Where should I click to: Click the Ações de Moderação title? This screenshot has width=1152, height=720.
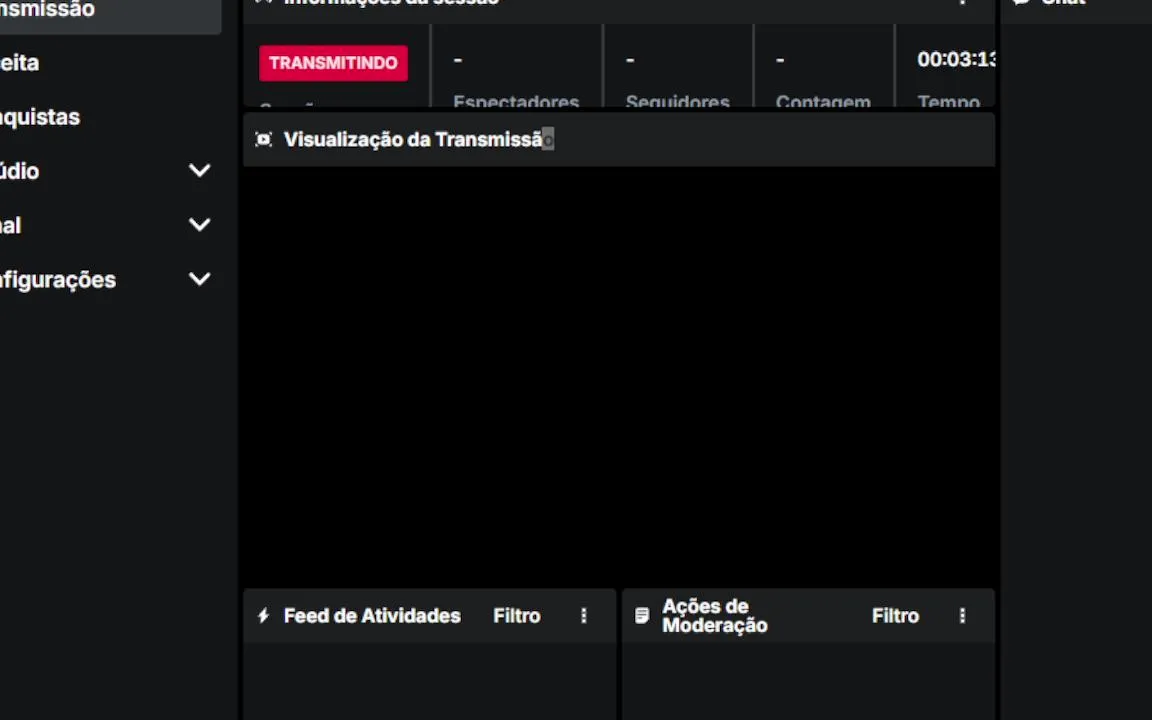(714, 616)
